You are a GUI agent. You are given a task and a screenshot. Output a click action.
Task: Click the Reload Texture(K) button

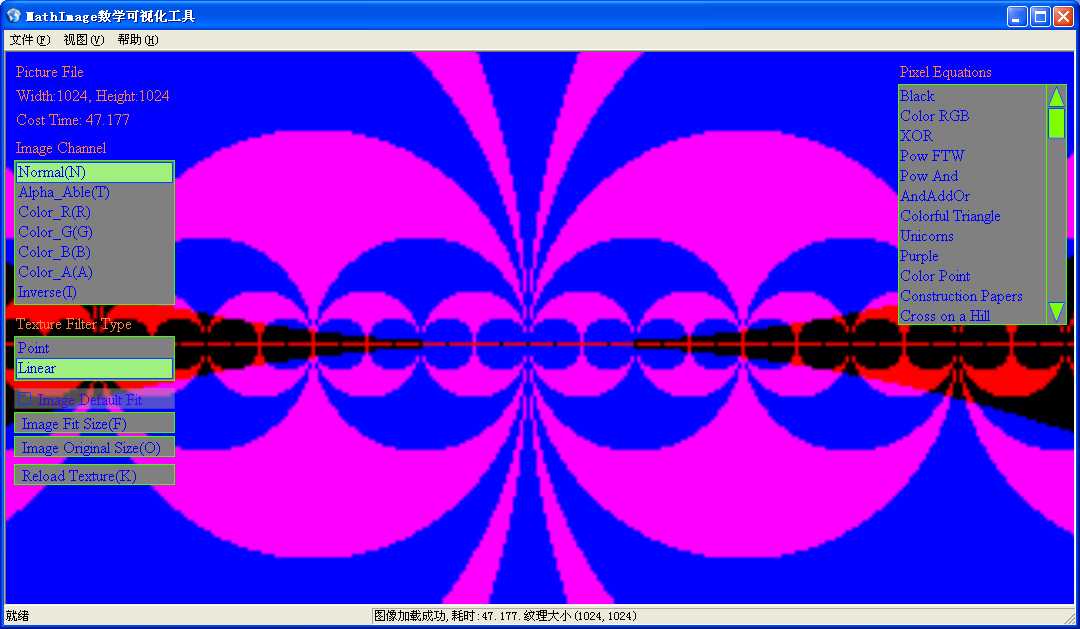coord(94,475)
